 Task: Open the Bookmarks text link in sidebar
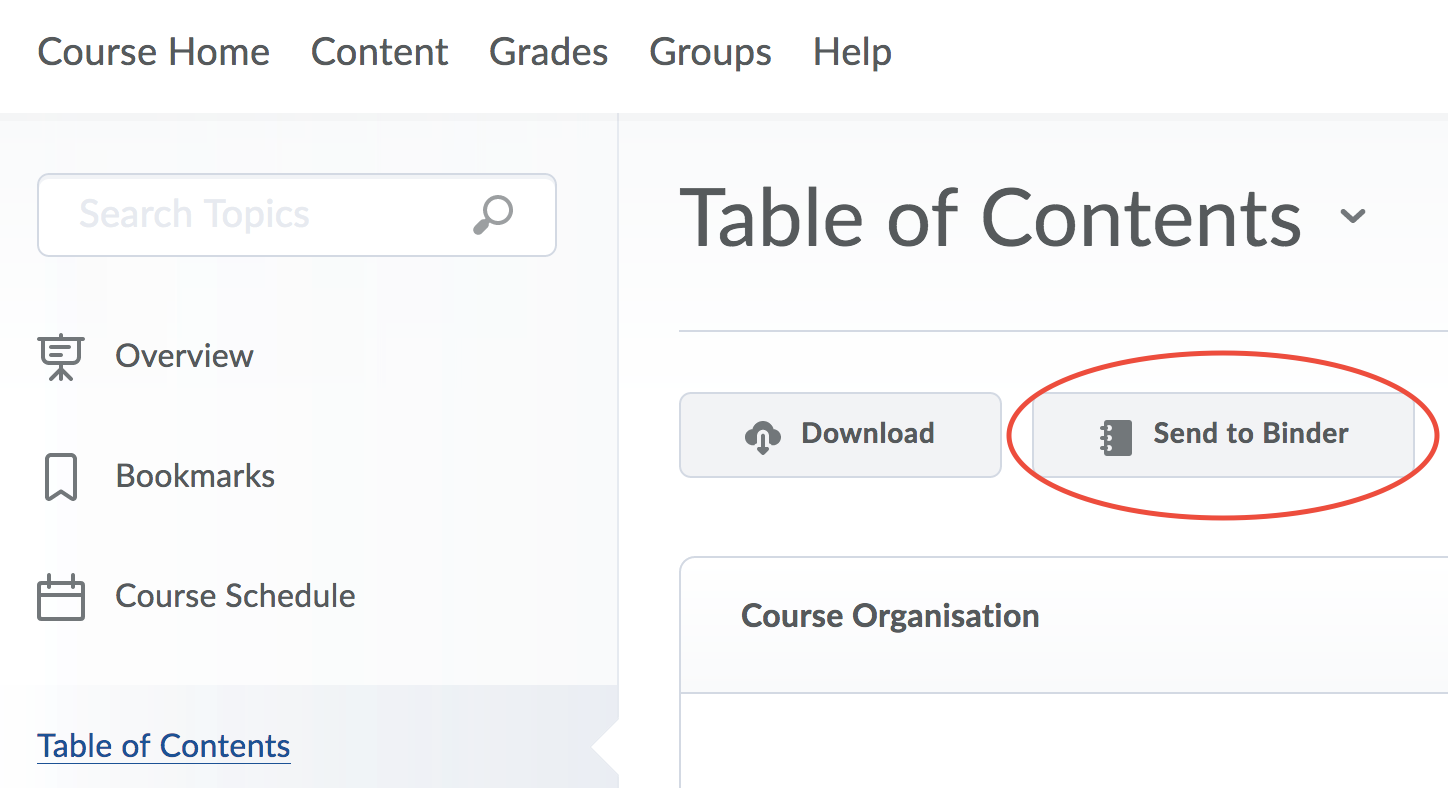[x=195, y=476]
